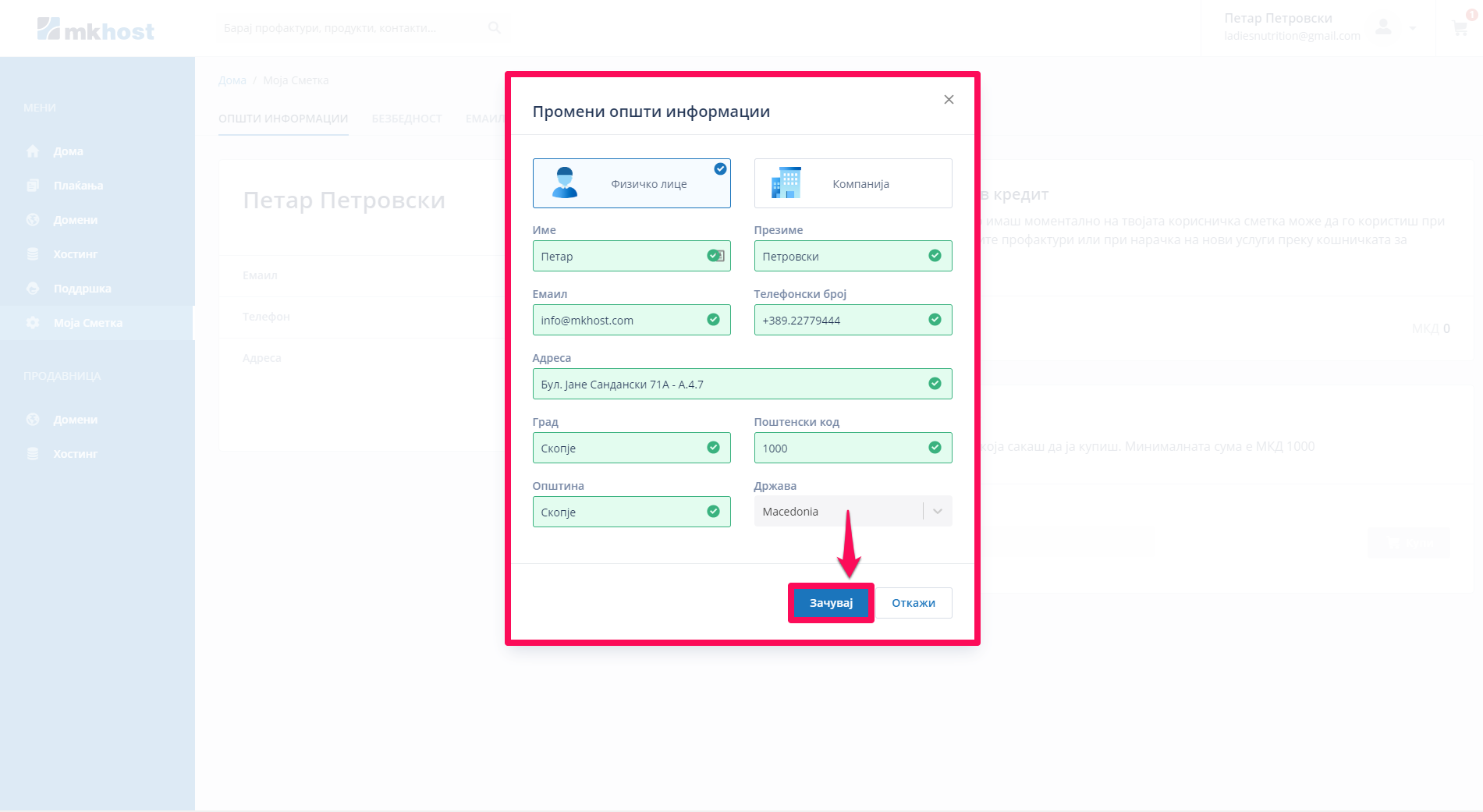Open Плаќања in the sidebar menu
Screen dimensions: 1483x812
78,186
